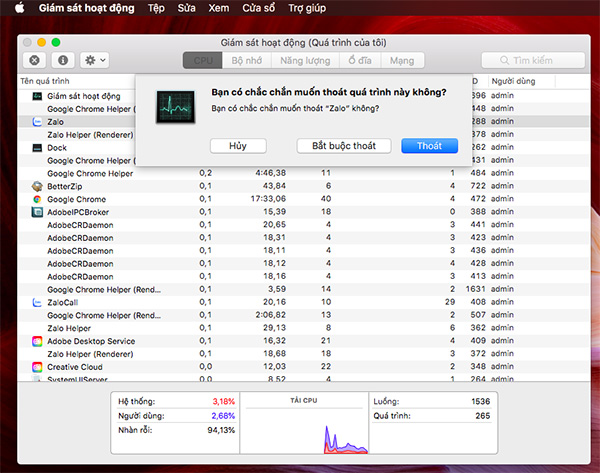
Task: Open the Apple menu
Action: (x=20, y=8)
